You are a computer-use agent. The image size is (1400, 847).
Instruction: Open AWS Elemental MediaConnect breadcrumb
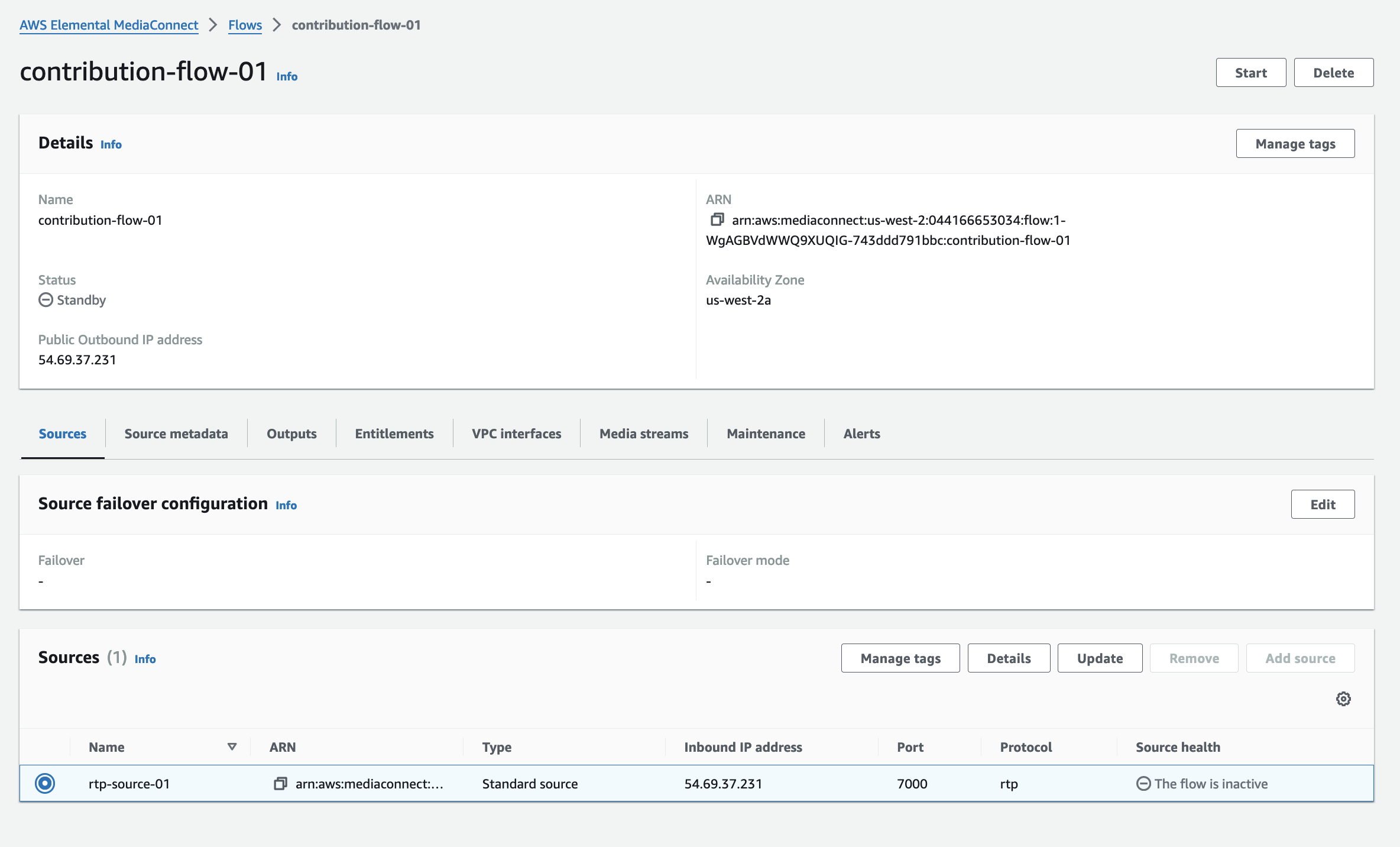point(109,25)
